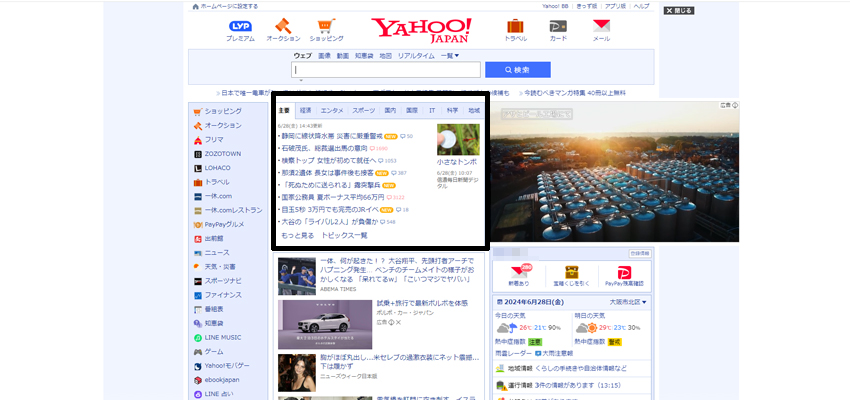Open the Card icon in header
Screen dimensions: 850x400
pyautogui.click(x=558, y=26)
